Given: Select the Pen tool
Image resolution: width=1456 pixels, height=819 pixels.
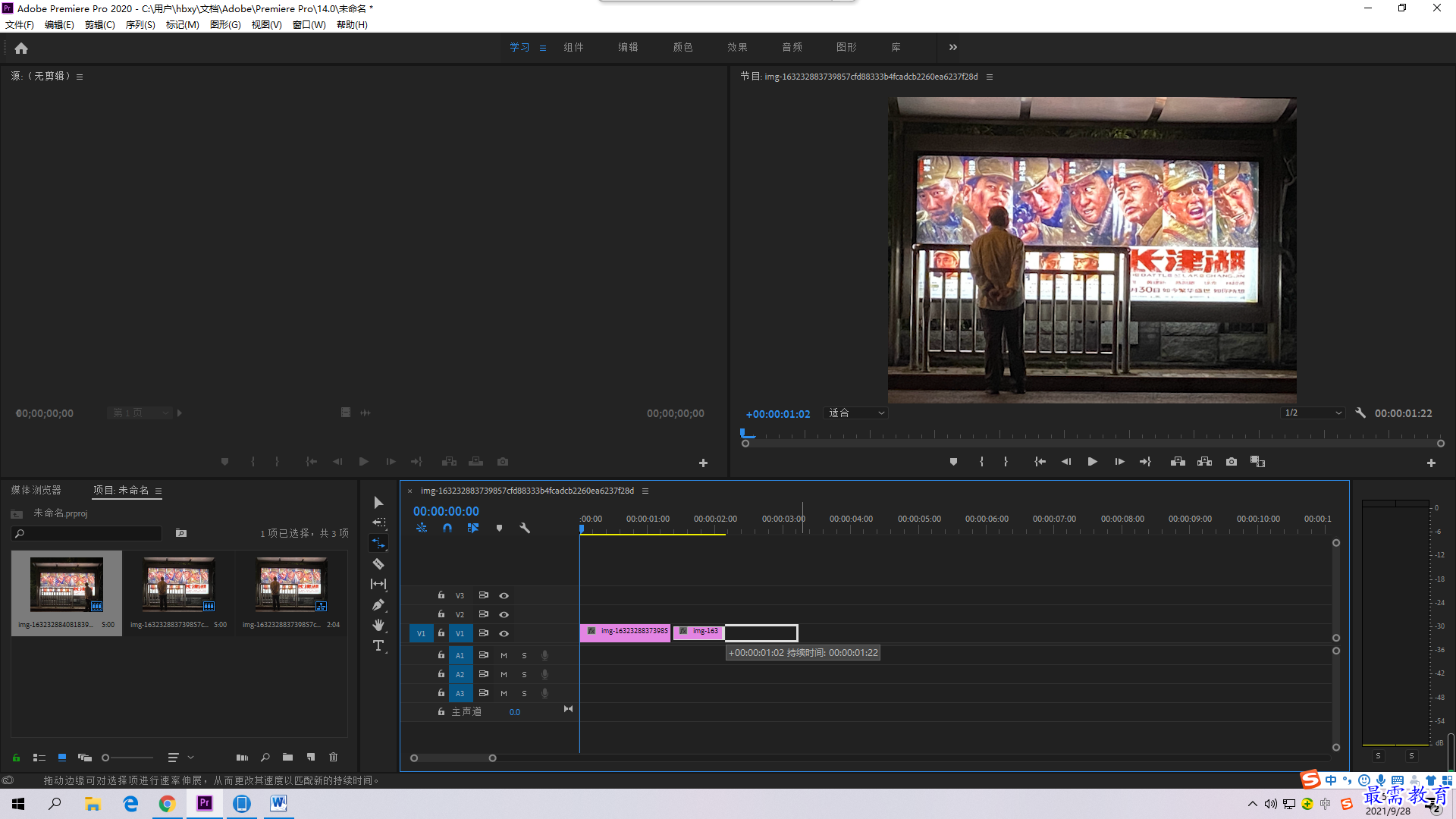Looking at the screenshot, I should click(x=378, y=604).
